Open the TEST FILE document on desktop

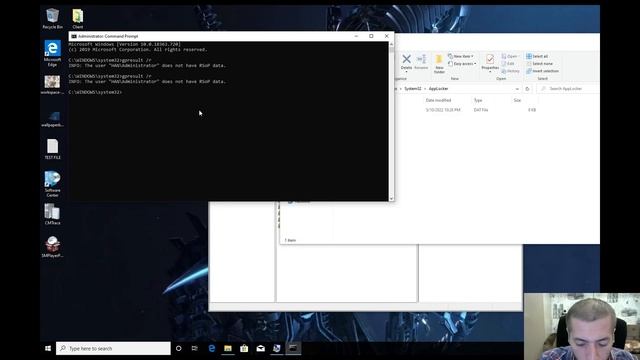click(52, 149)
